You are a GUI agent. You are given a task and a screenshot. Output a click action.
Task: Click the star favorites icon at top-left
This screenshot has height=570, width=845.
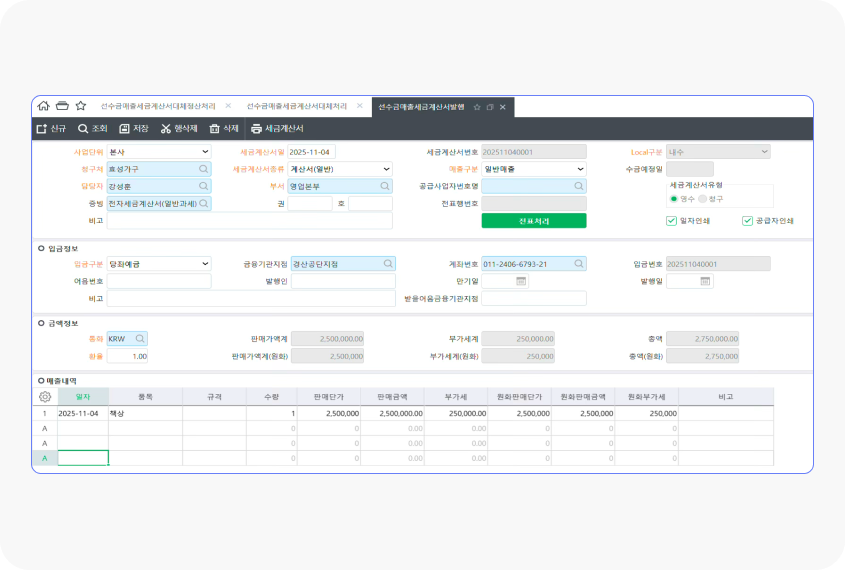(80, 106)
